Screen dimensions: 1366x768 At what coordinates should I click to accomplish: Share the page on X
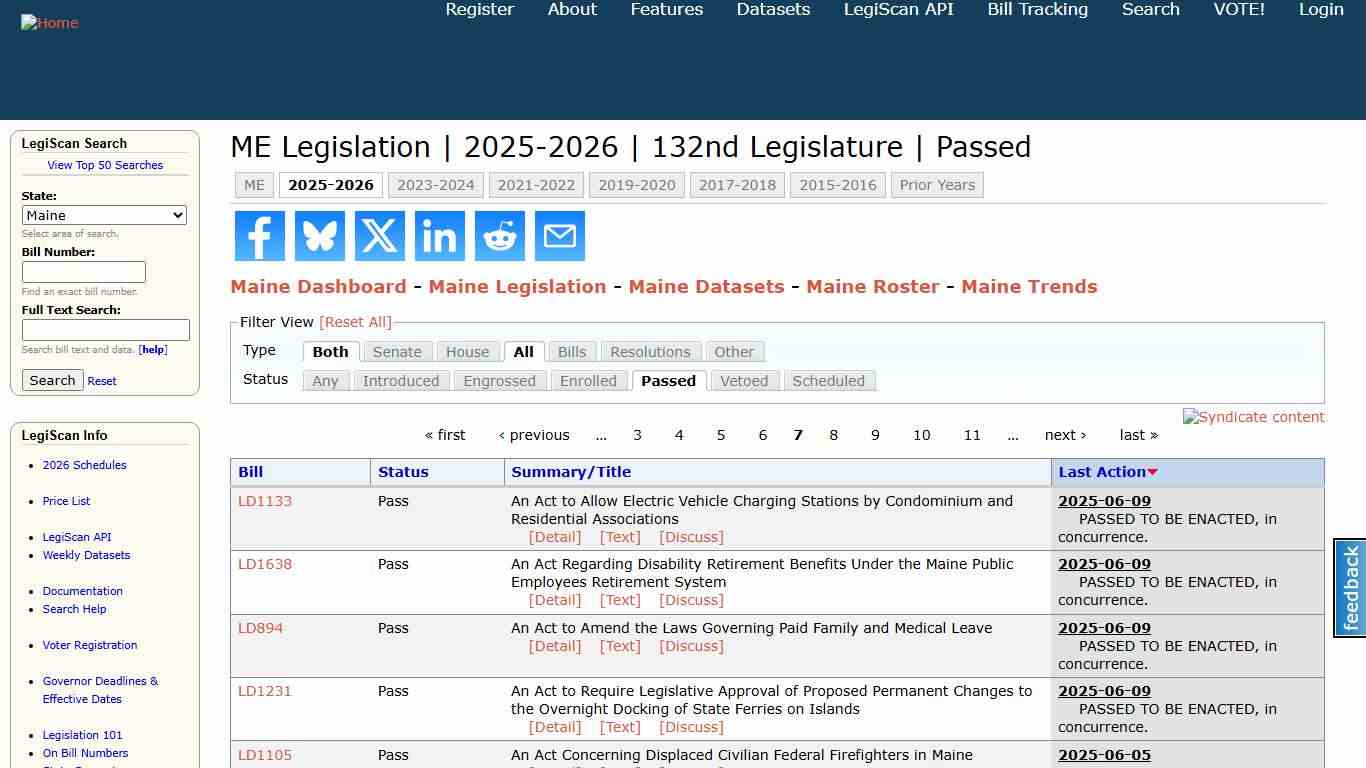379,236
